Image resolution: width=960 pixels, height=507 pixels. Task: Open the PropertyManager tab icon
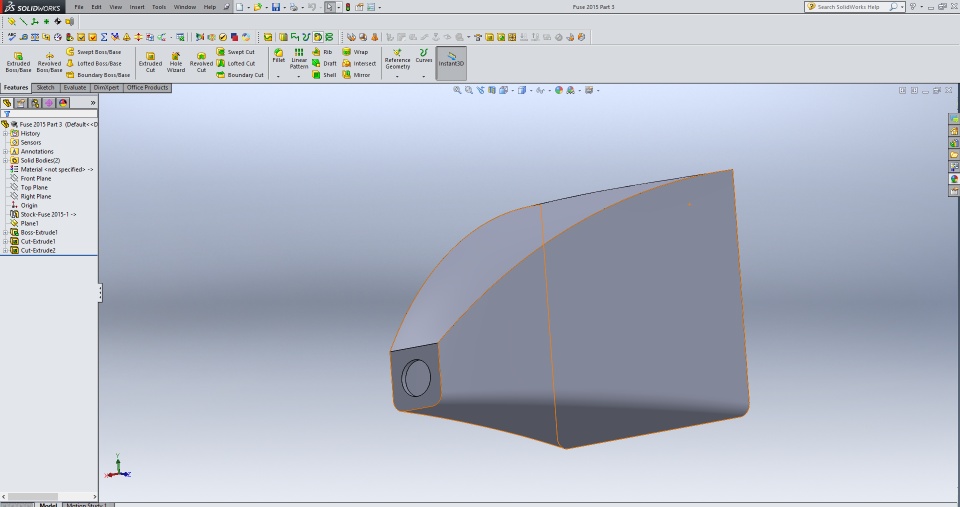pyautogui.click(x=21, y=103)
